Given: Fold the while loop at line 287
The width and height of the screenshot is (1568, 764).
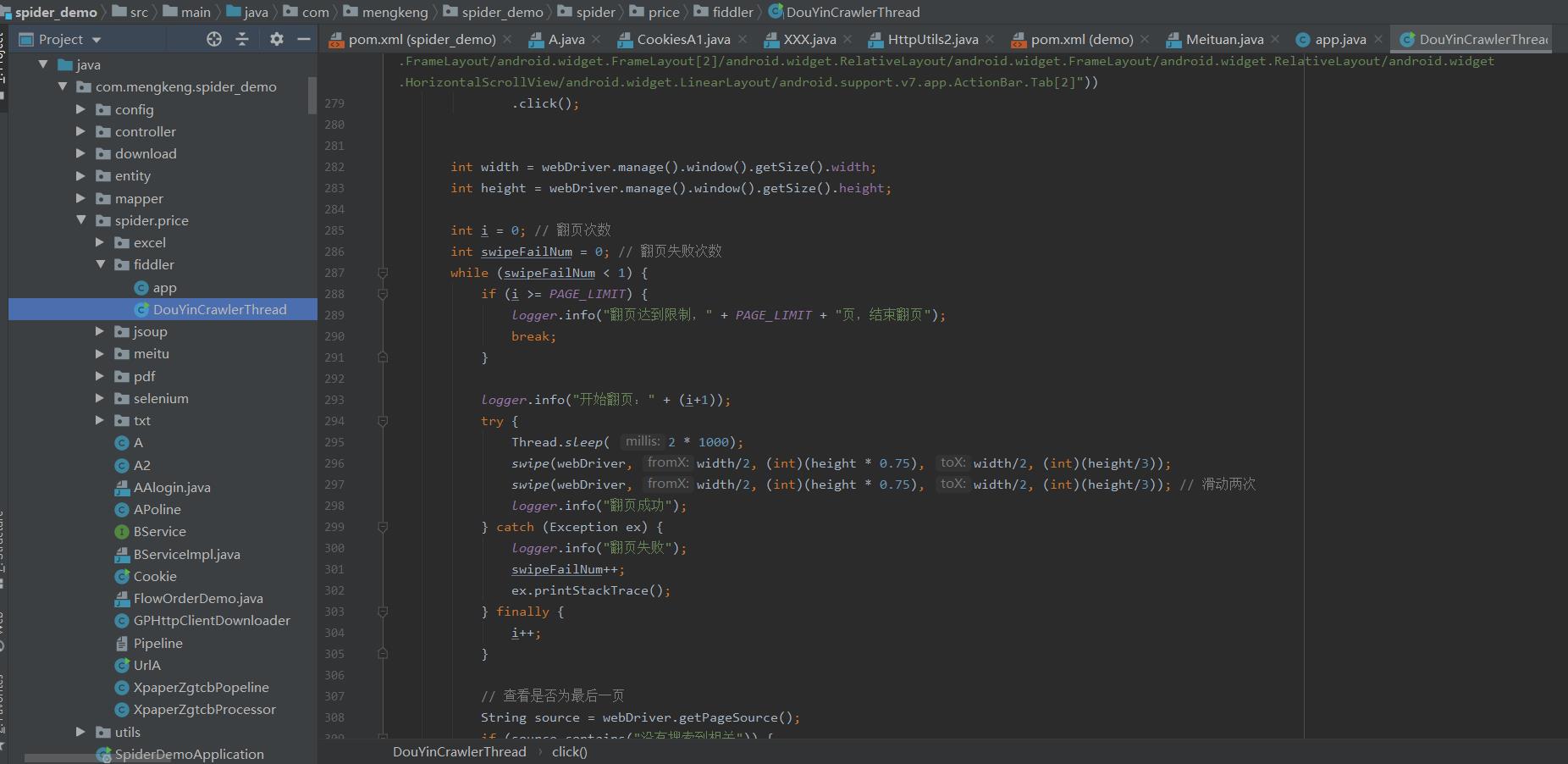Looking at the screenshot, I should tap(383, 273).
